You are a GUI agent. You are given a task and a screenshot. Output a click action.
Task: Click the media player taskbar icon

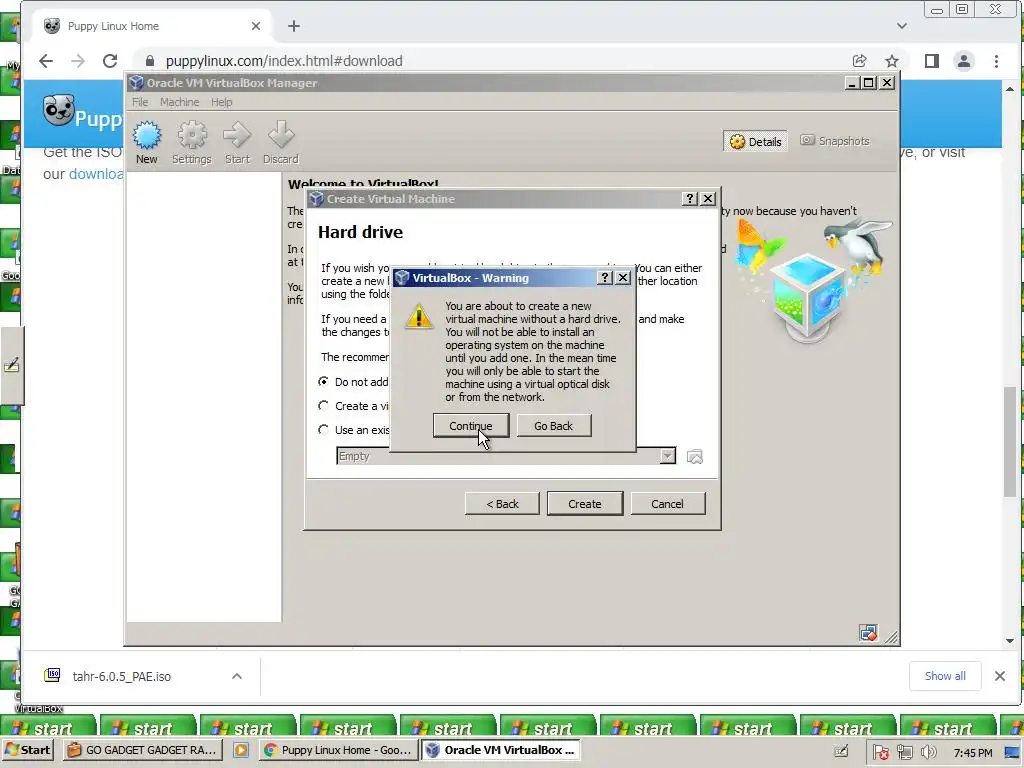tap(241, 750)
